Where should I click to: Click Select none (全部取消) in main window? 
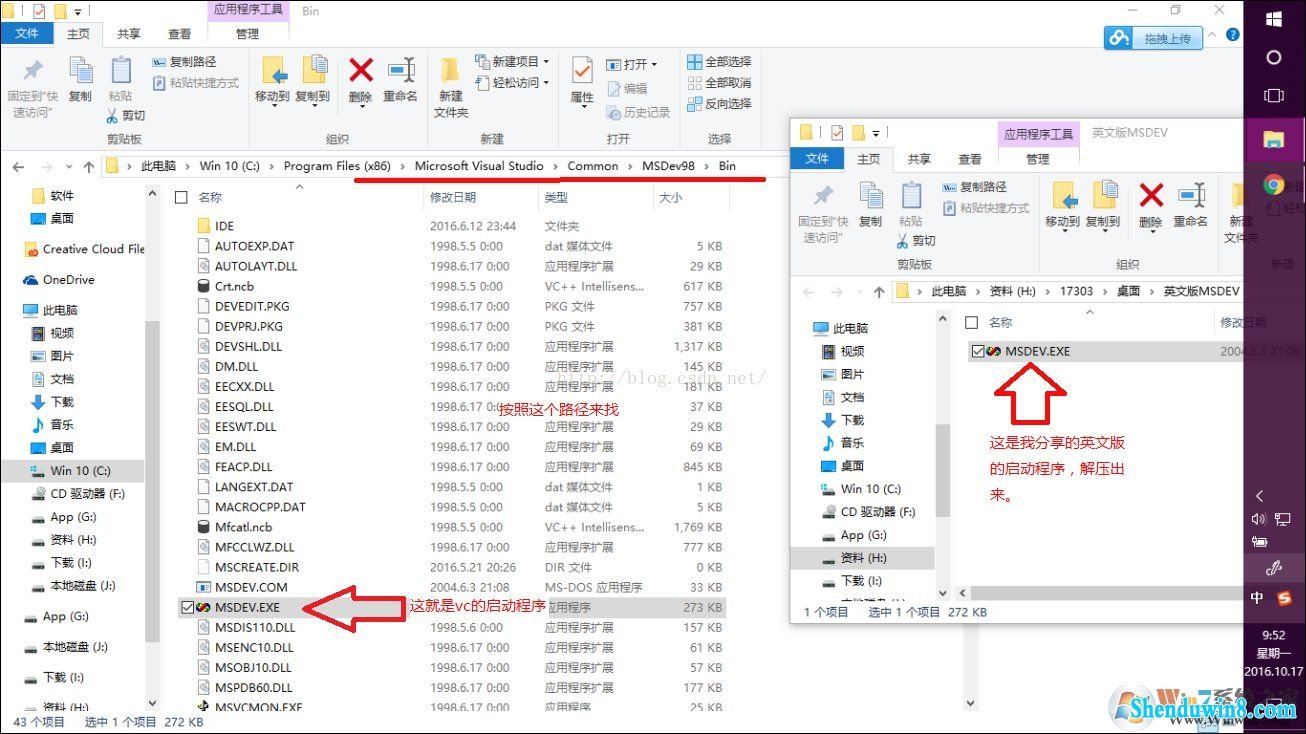tap(719, 83)
